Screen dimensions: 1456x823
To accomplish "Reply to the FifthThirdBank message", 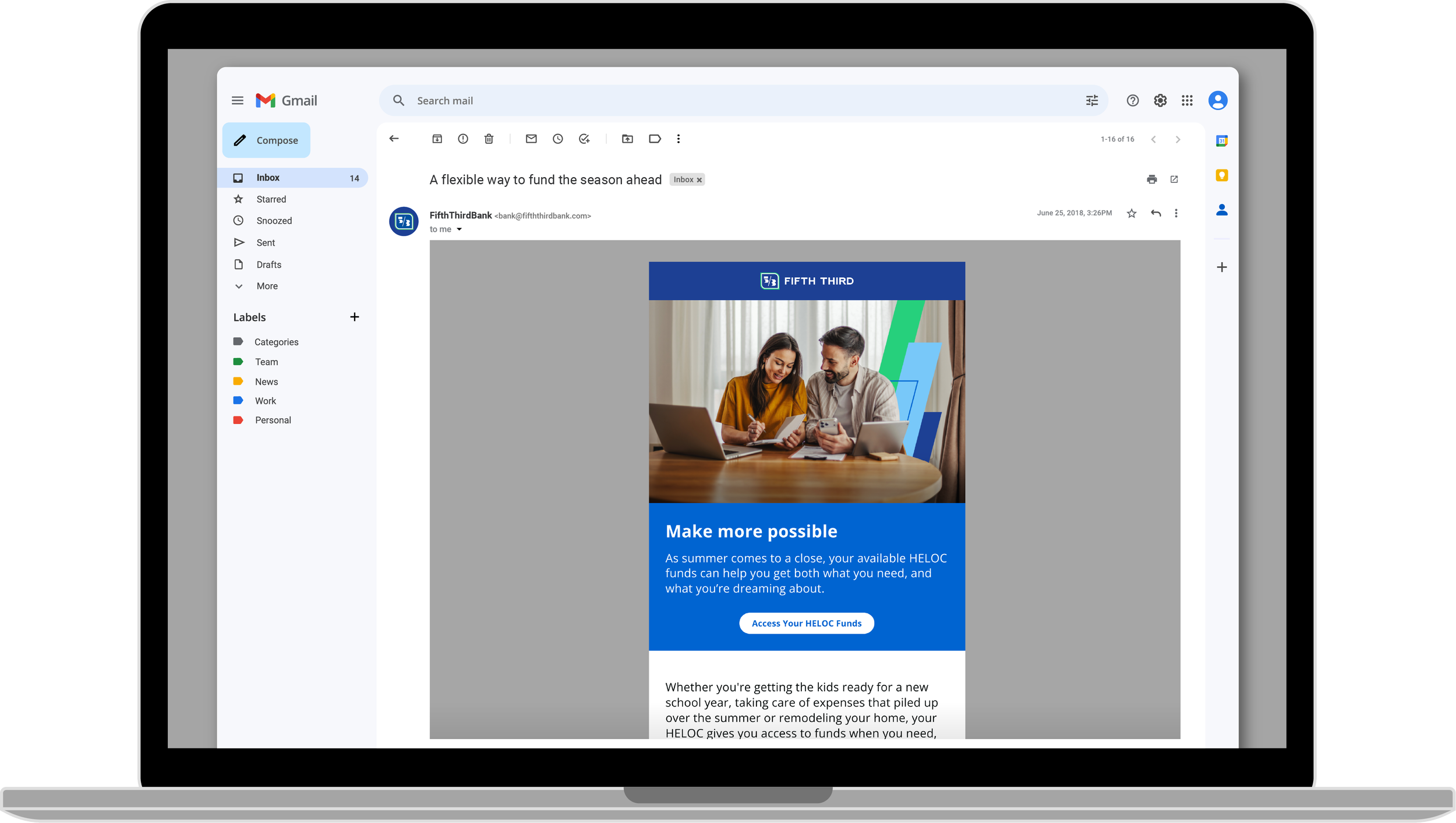I will (1156, 213).
